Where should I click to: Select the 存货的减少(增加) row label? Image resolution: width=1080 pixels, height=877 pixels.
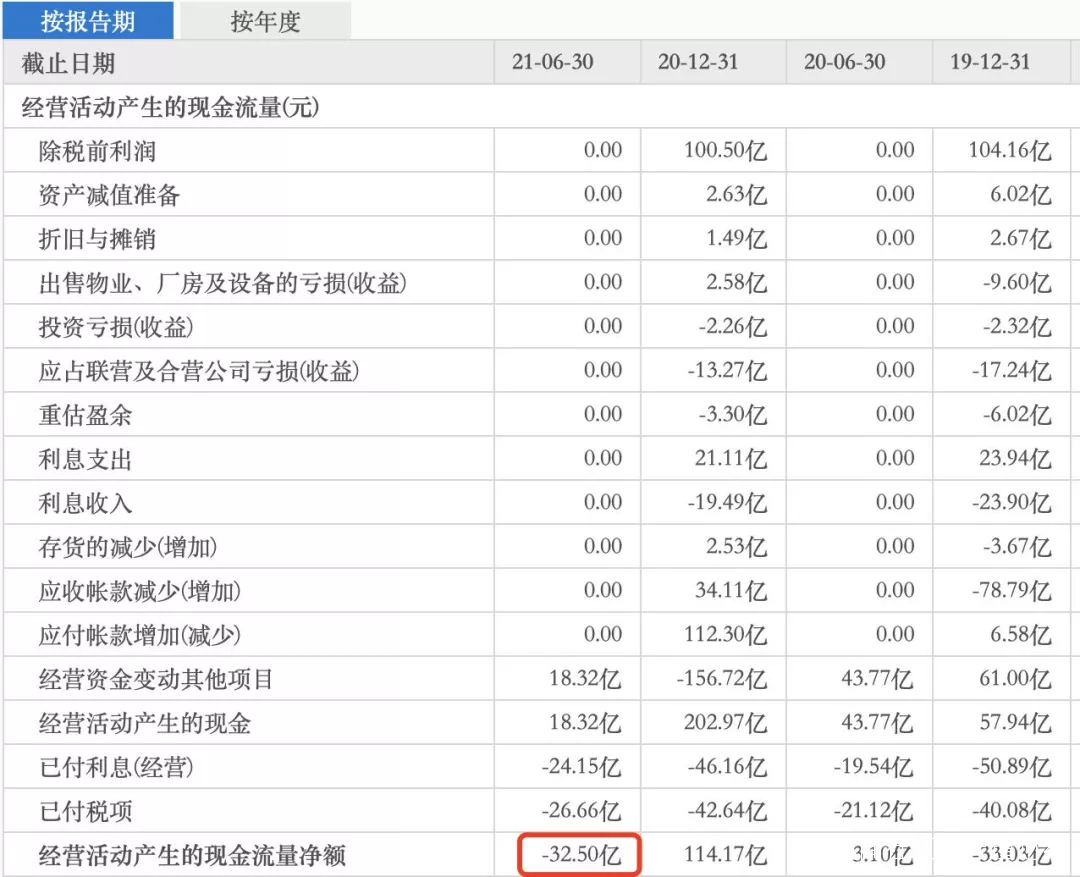tap(128, 547)
